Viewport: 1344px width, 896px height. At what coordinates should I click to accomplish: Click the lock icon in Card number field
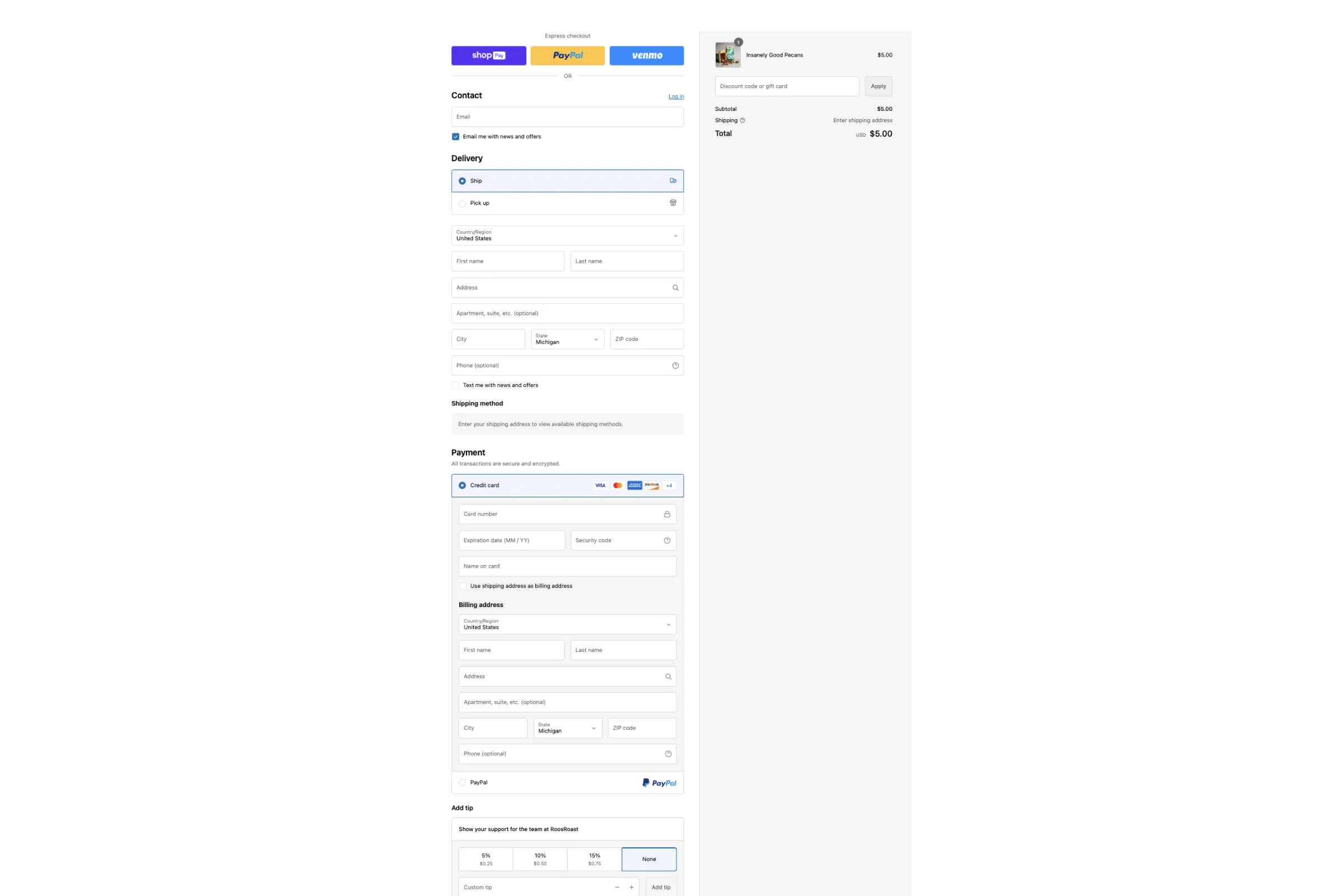coord(667,514)
